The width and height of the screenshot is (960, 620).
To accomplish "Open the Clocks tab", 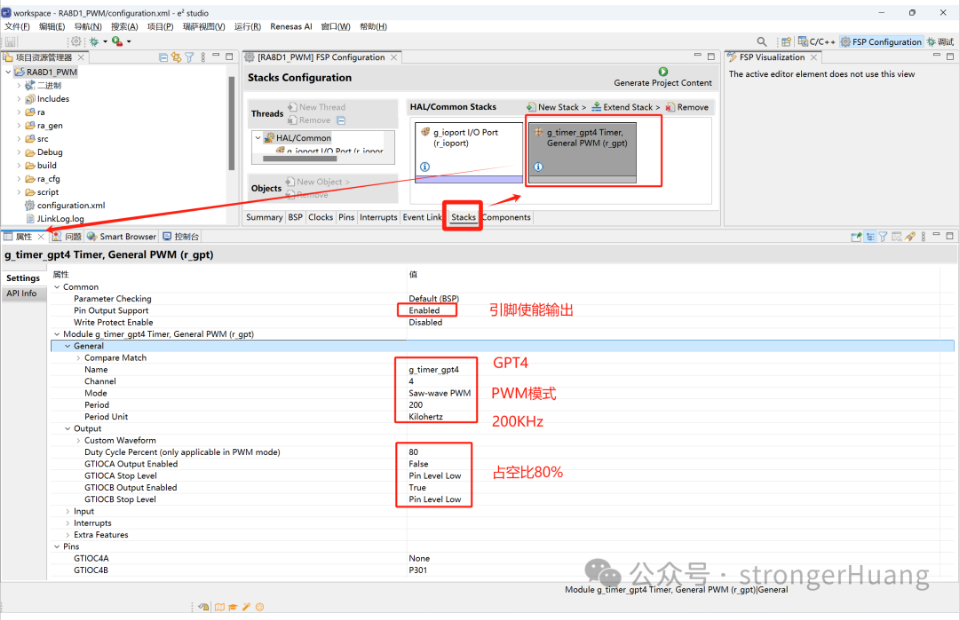I will coord(320,217).
